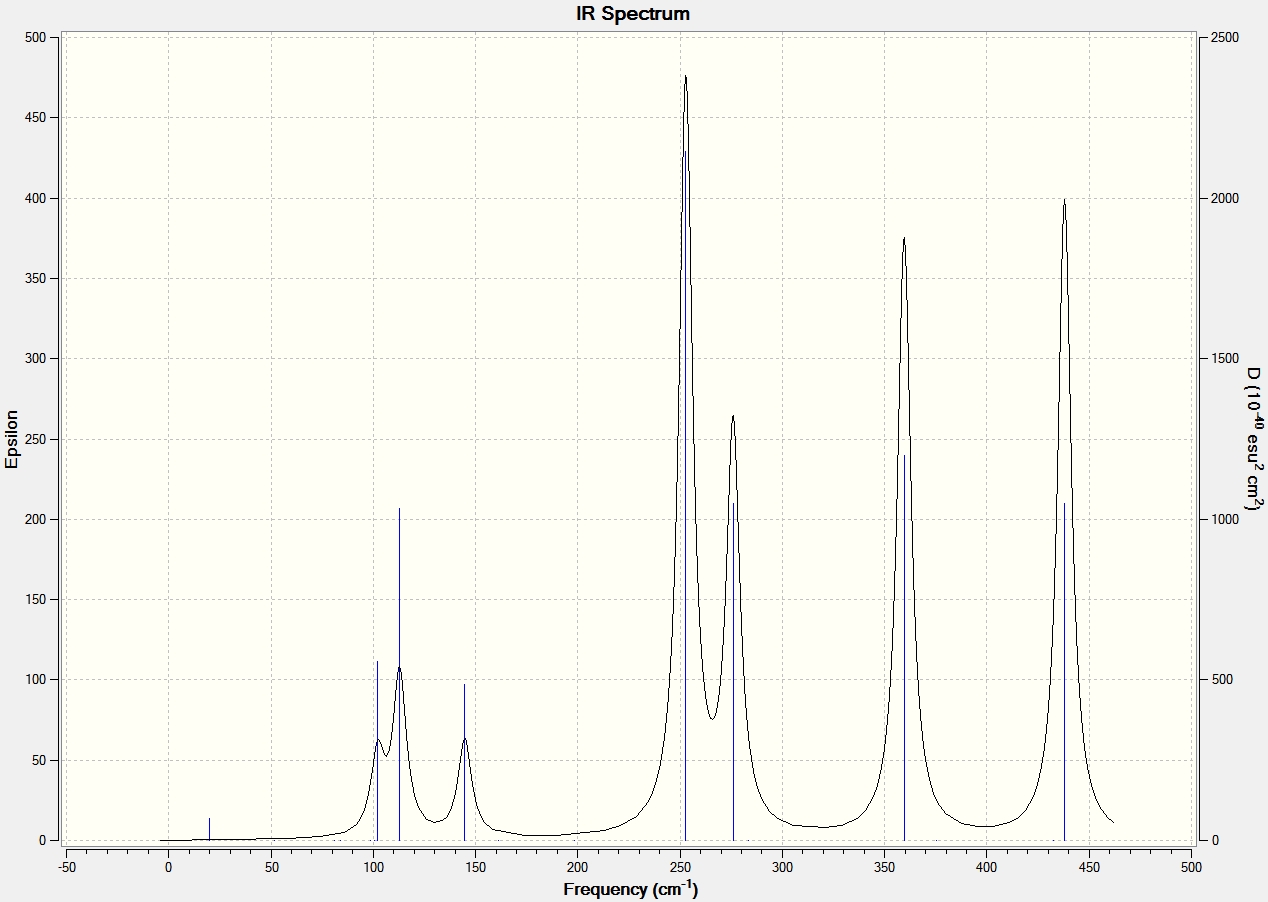
Task: Click "100" on the frequency axis
Action: coord(373,866)
